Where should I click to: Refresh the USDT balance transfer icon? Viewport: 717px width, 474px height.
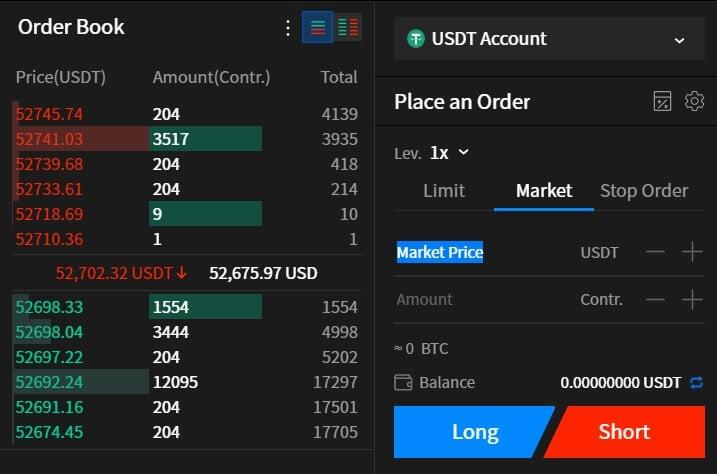pyautogui.click(x=697, y=382)
